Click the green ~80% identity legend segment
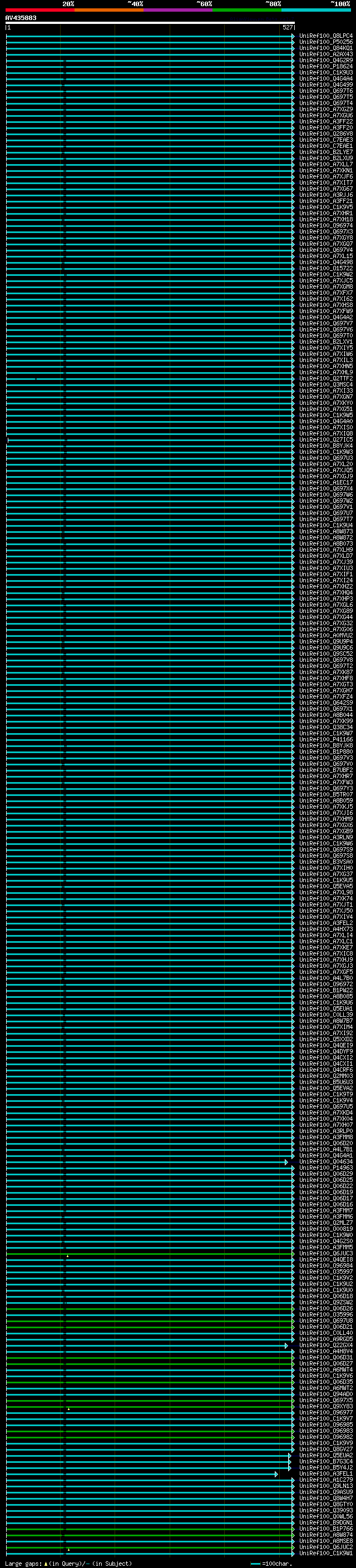356x1568 pixels. (x=247, y=10)
